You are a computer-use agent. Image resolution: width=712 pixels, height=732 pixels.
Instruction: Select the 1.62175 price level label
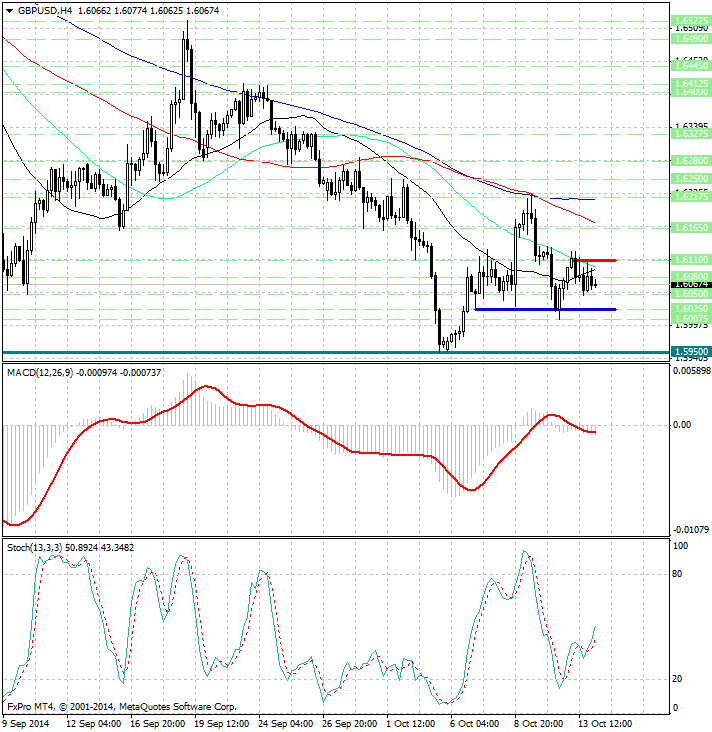(691, 197)
